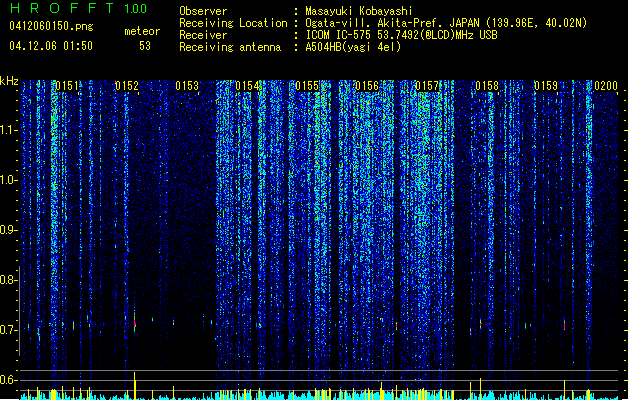Click the 1.0 kHz frequency tick label
Viewport: 629px width, 400px height.
[9, 180]
